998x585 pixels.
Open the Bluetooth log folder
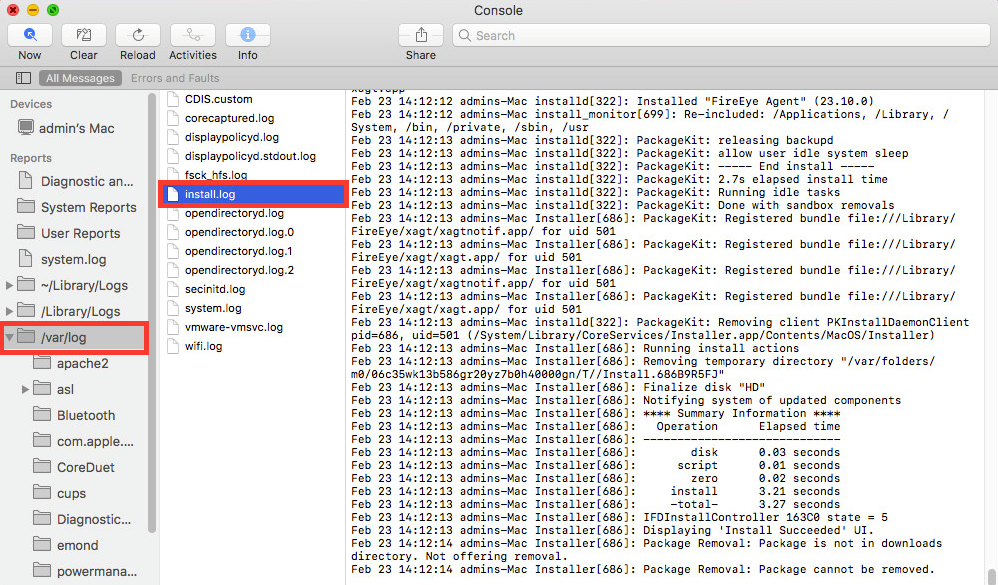(x=74, y=416)
